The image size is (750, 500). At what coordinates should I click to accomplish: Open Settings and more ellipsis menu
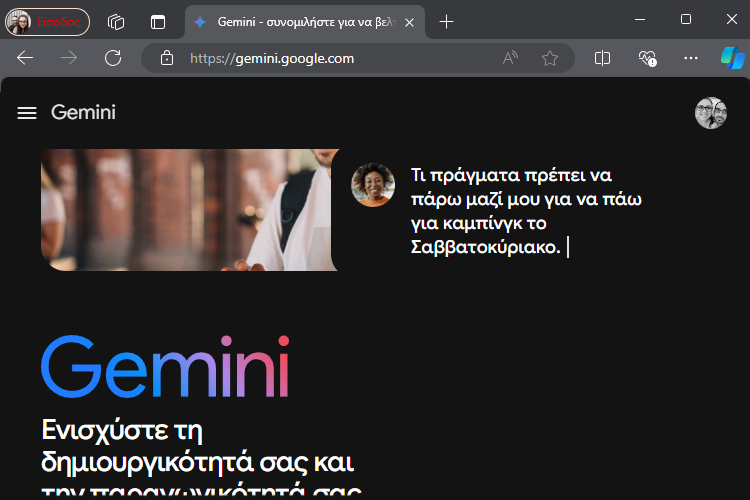point(691,58)
